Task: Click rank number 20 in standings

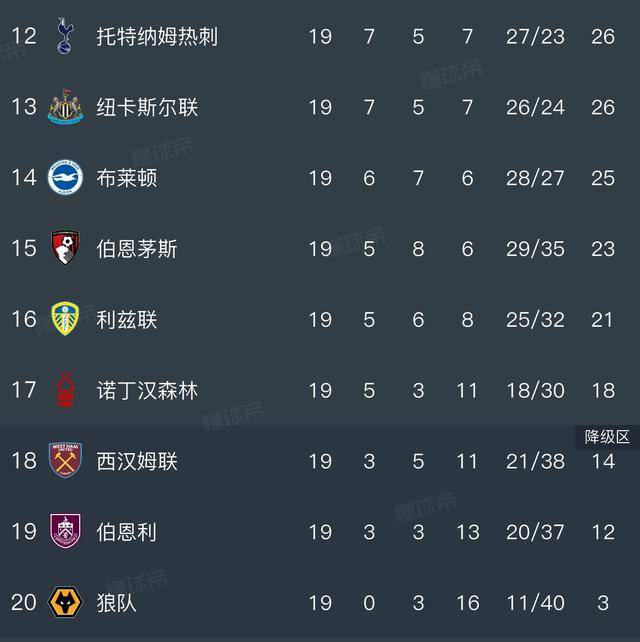Action: coord(24,603)
